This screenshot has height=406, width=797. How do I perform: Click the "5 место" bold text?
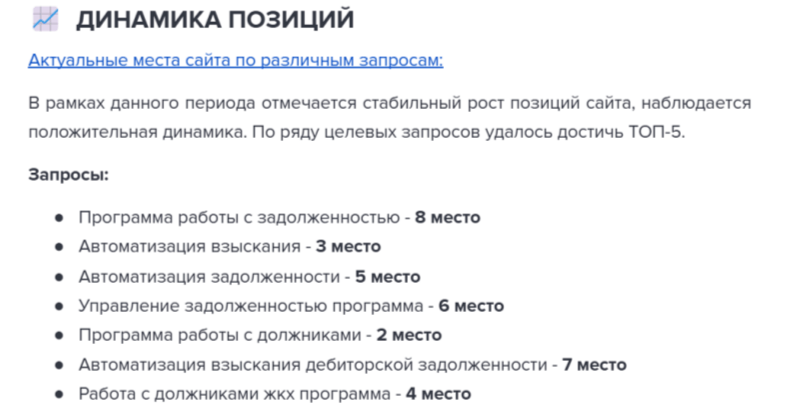pyautogui.click(x=387, y=276)
